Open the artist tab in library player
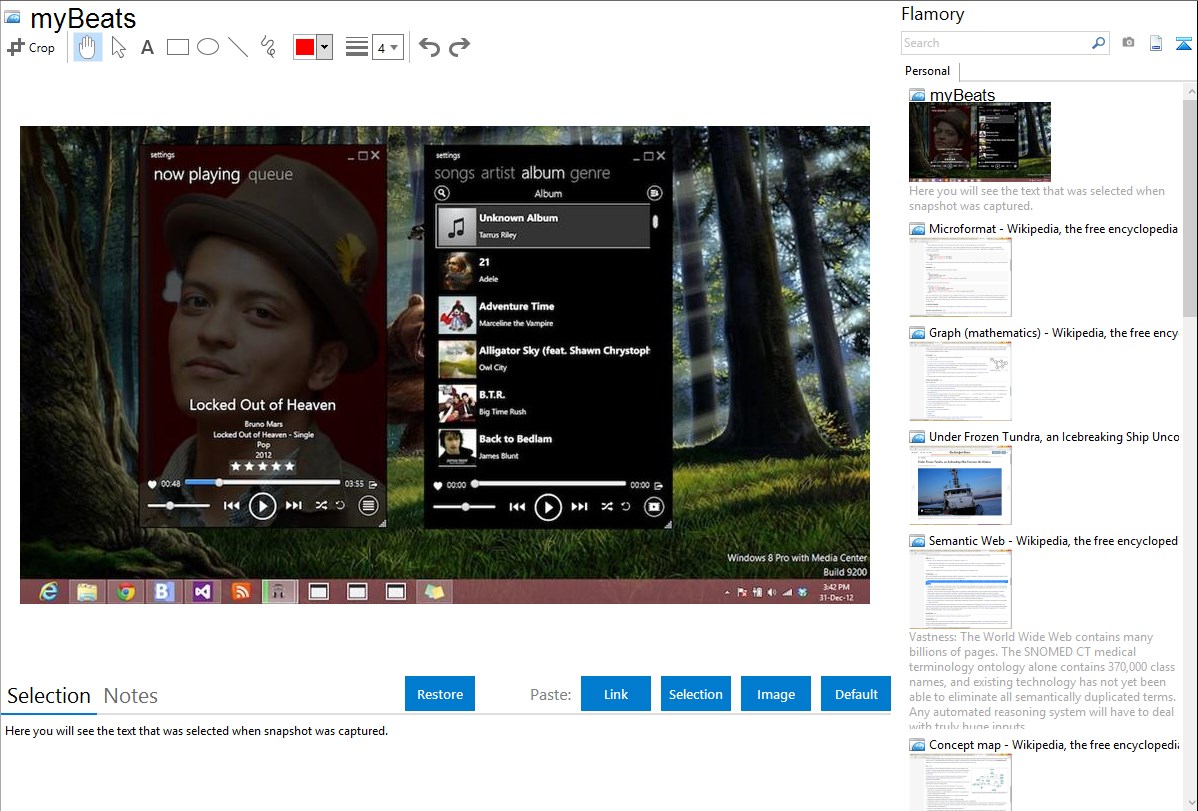The height and width of the screenshot is (811, 1198). 497,173
